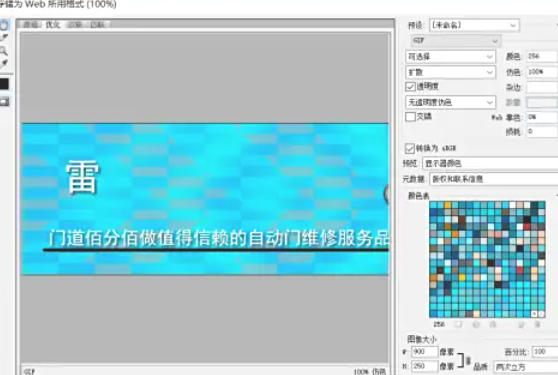Viewport: 558px width, 375px height.
Task: Click the 损耗 0 field
Action: (x=542, y=132)
